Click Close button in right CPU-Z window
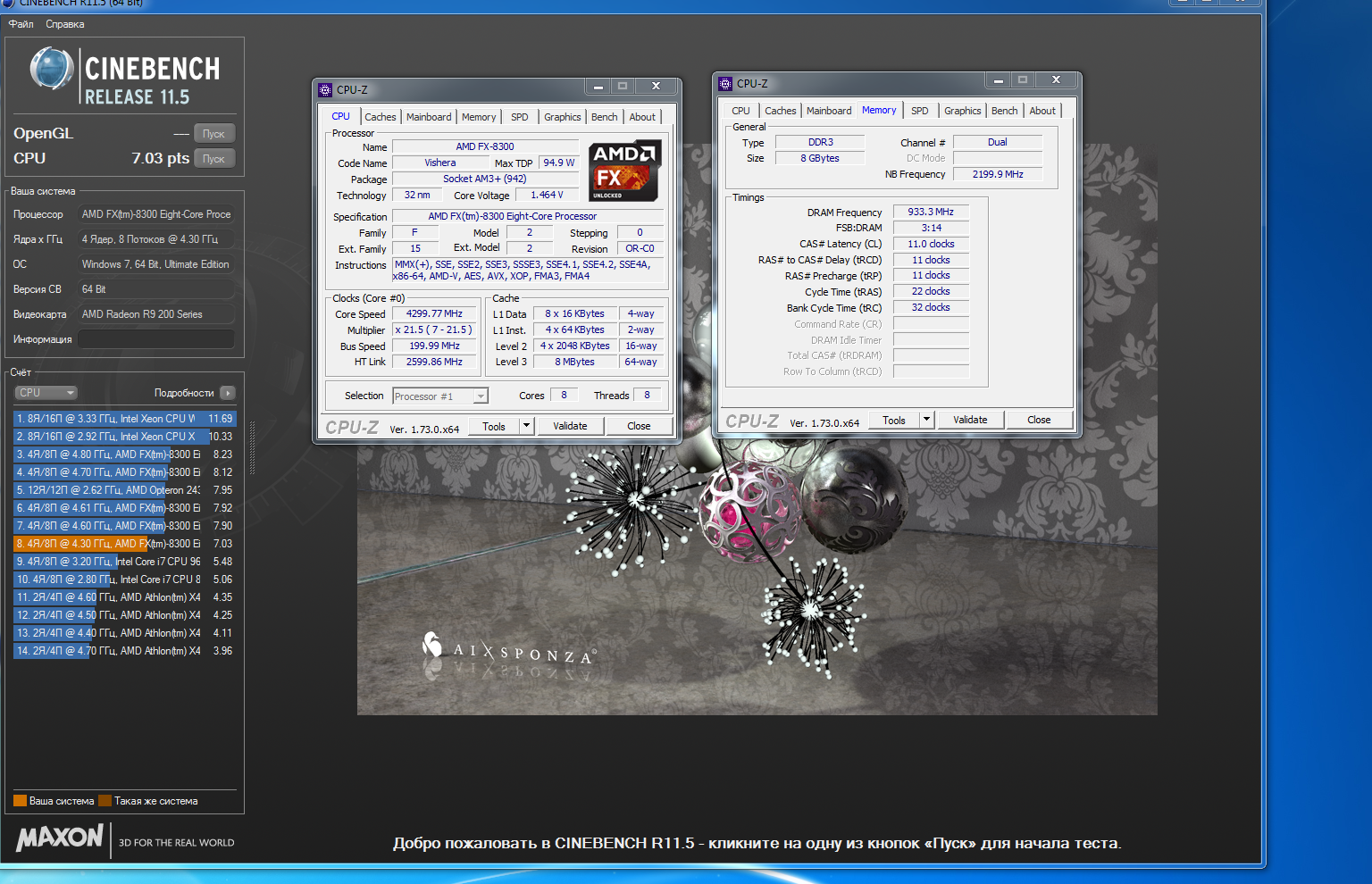1372x884 pixels. (1039, 420)
